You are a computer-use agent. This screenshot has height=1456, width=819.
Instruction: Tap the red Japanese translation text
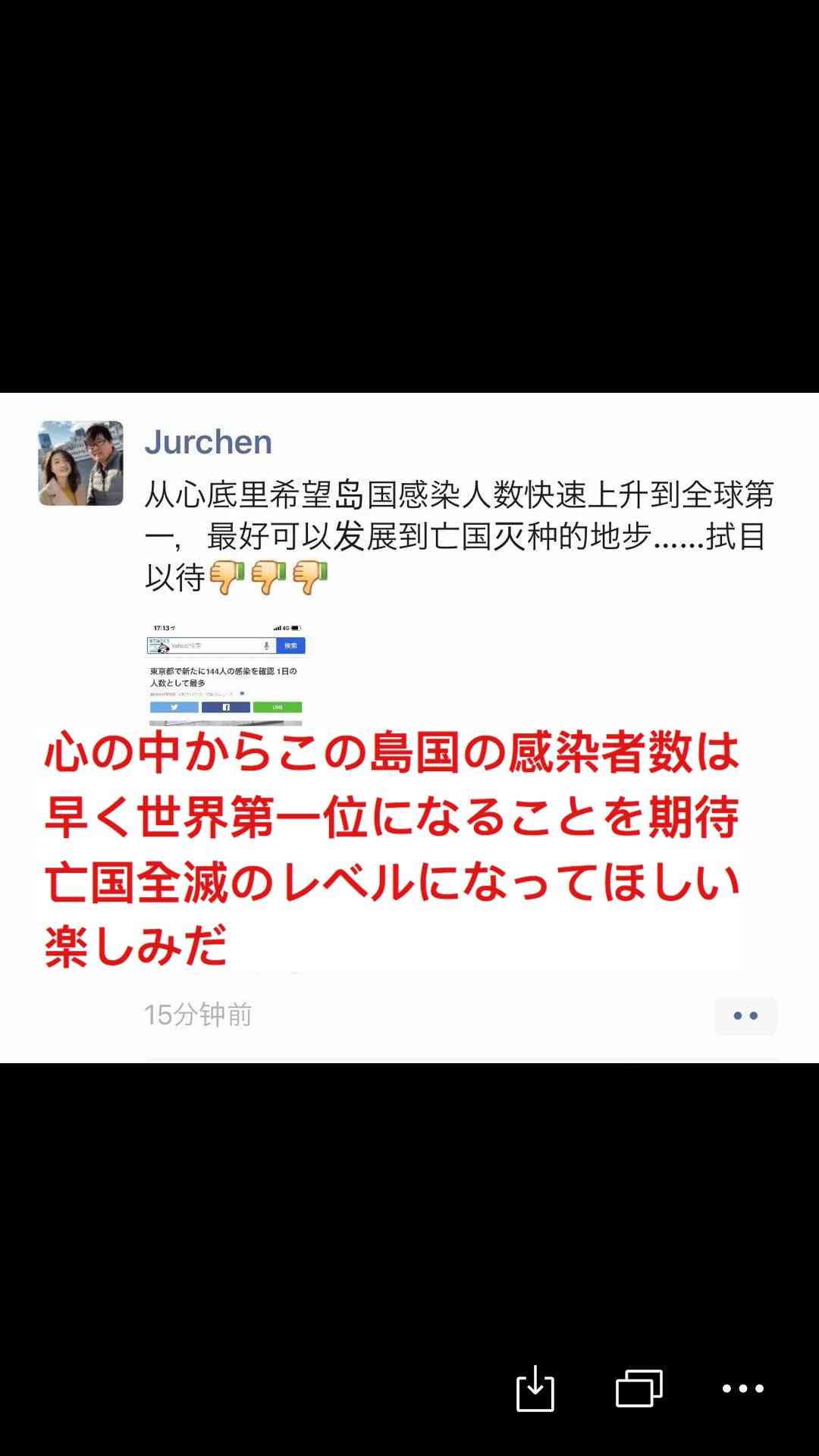click(x=391, y=849)
